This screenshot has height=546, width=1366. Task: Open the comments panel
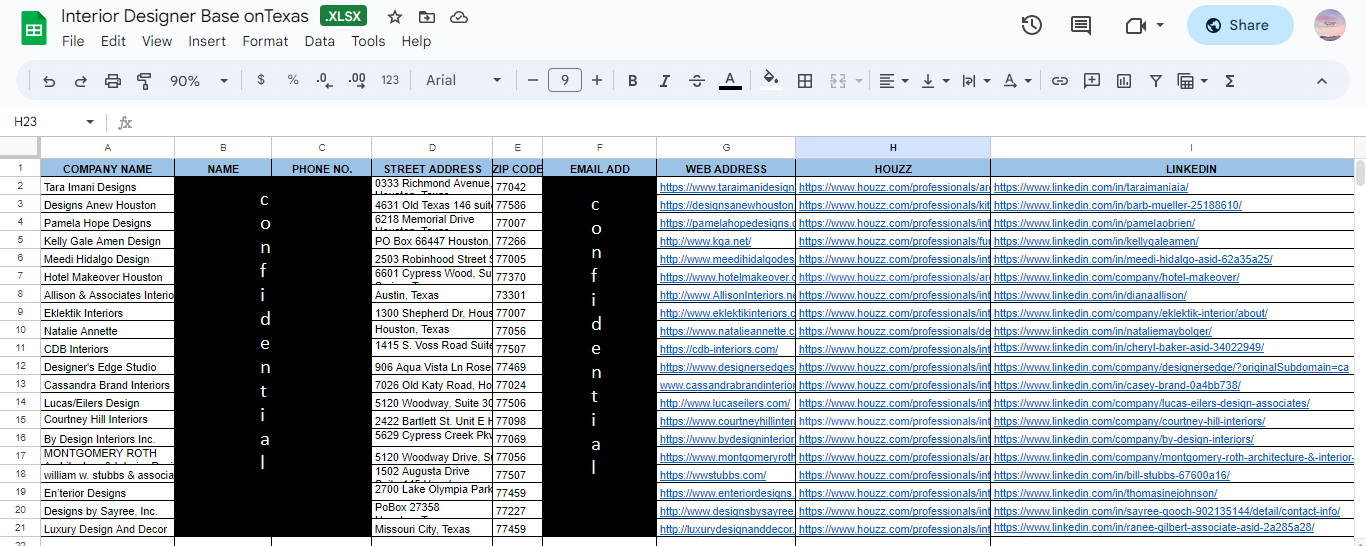[1081, 26]
